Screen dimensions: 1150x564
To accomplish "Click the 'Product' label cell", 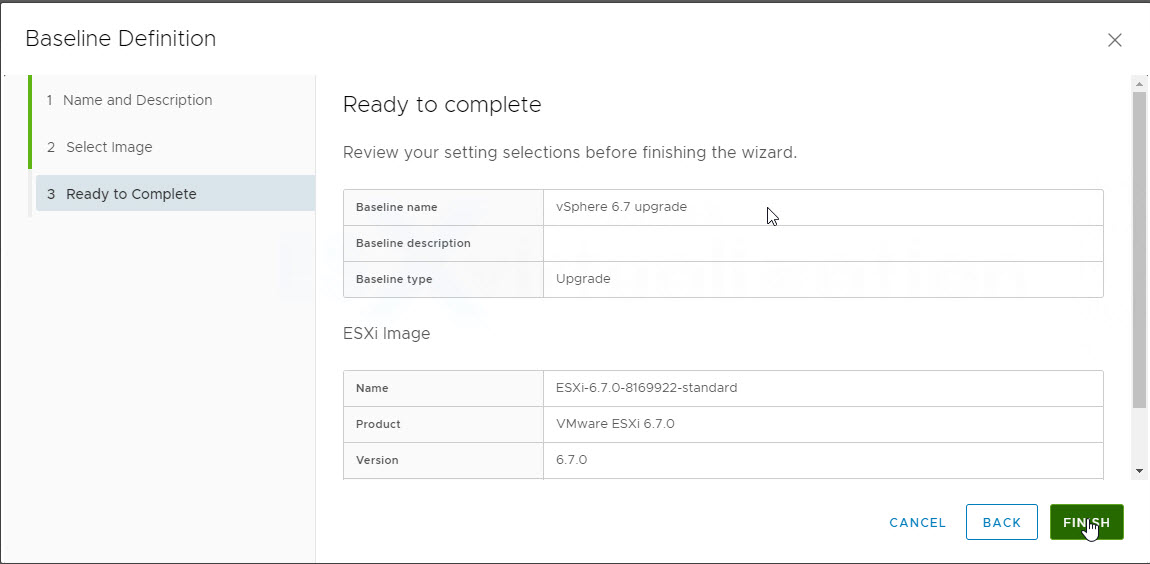I will point(443,425).
